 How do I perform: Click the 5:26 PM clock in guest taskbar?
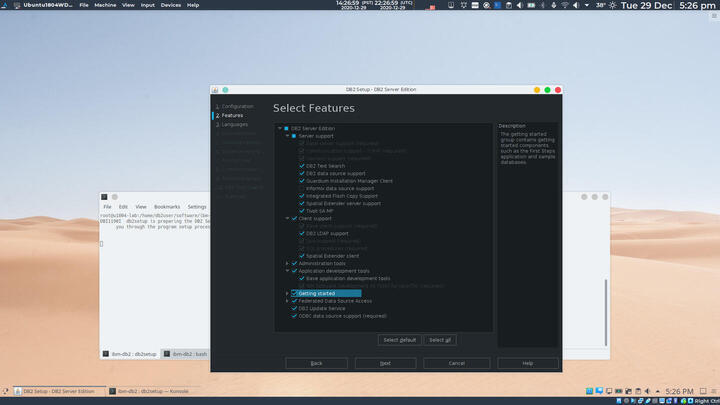click(x=679, y=391)
